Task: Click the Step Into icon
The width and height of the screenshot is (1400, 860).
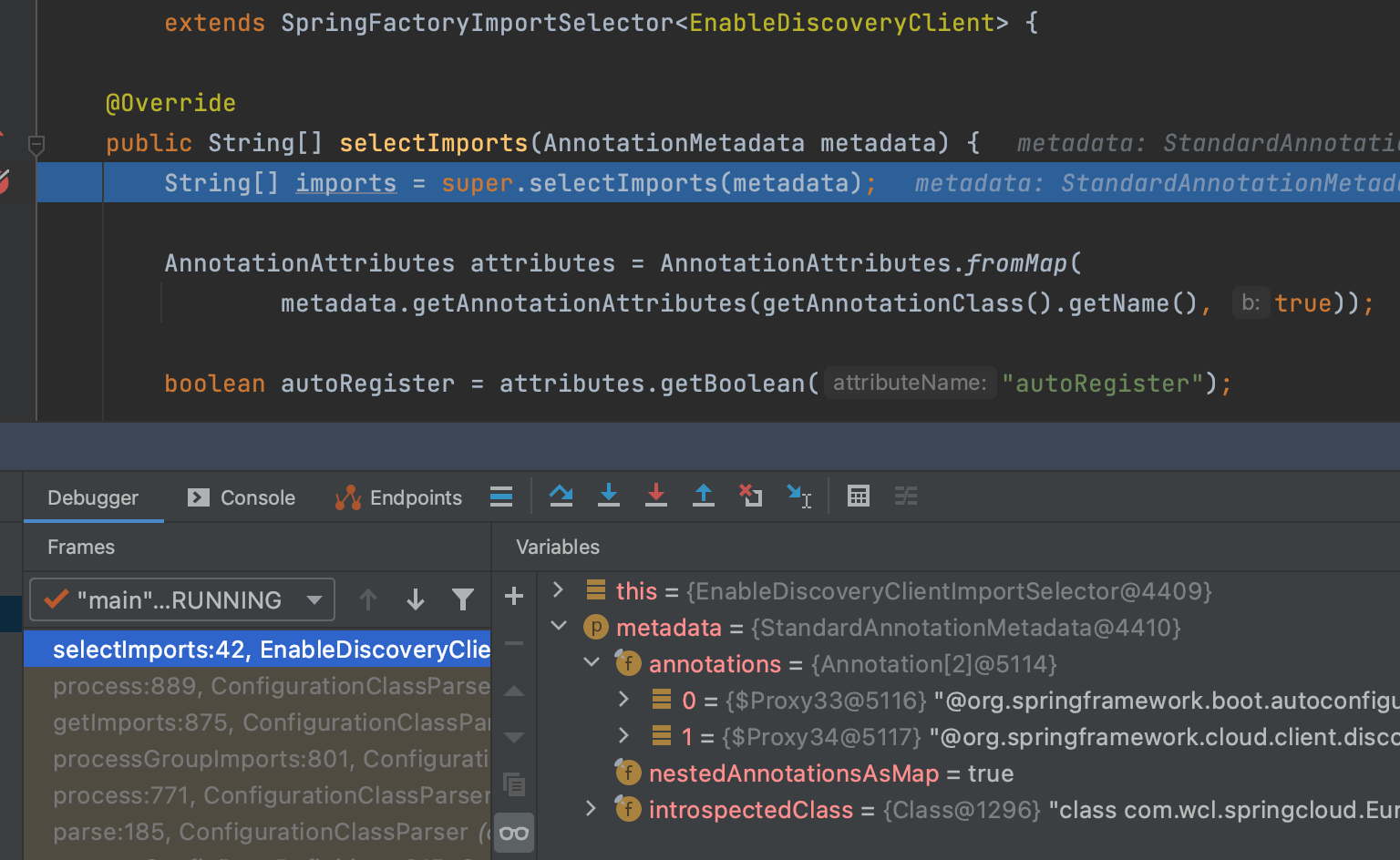Action: tap(609, 496)
